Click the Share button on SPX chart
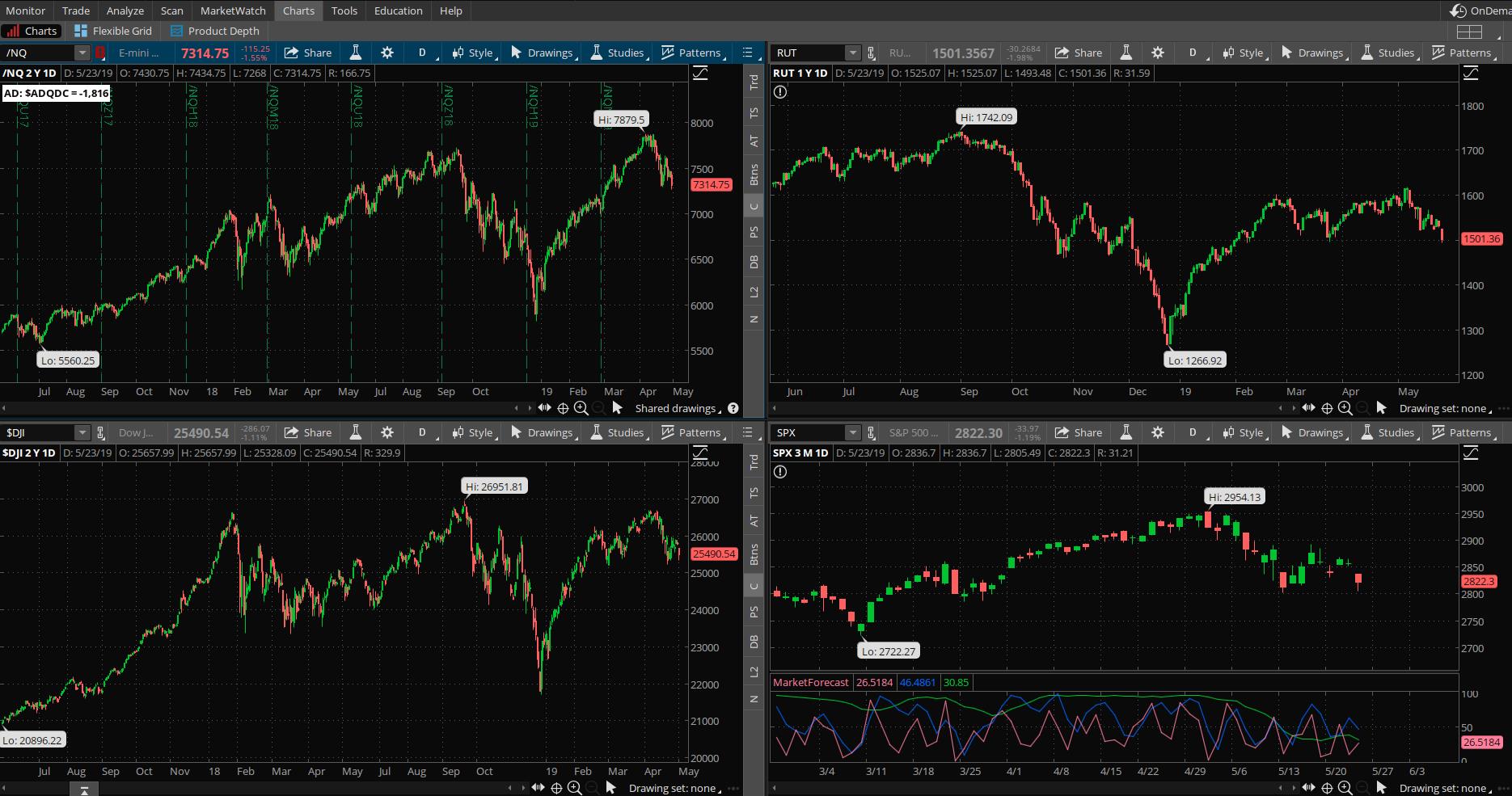 [1079, 432]
